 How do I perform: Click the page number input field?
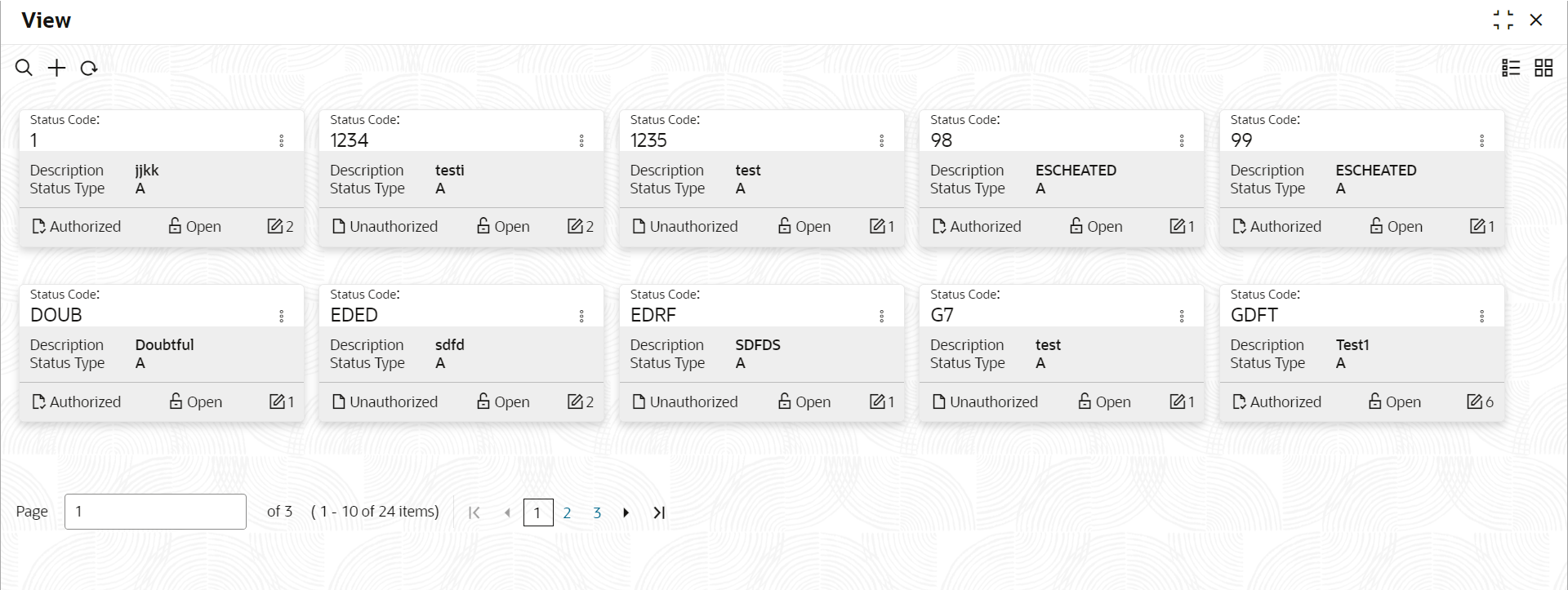(x=155, y=512)
